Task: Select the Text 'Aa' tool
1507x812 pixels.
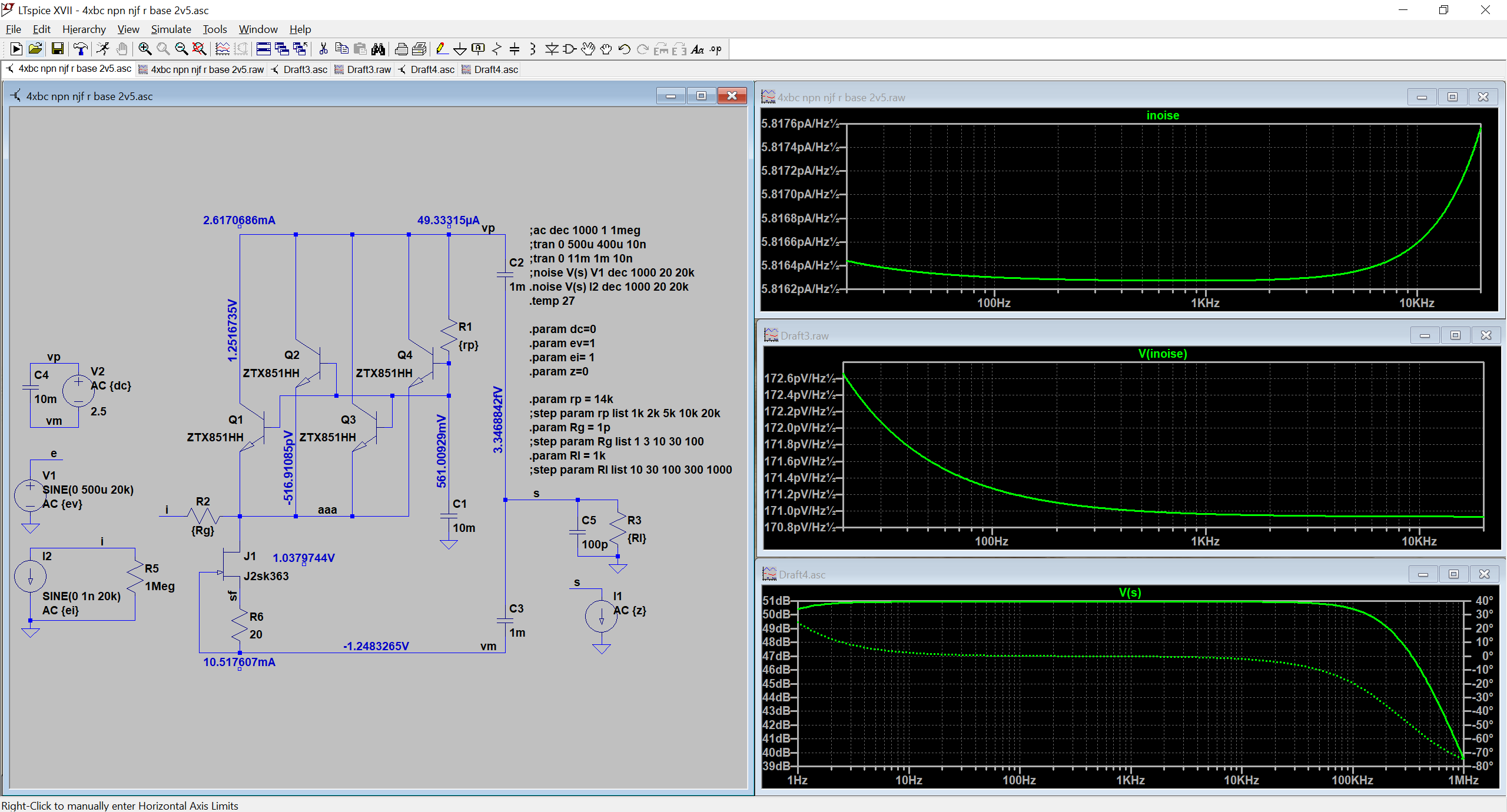Action: point(698,49)
